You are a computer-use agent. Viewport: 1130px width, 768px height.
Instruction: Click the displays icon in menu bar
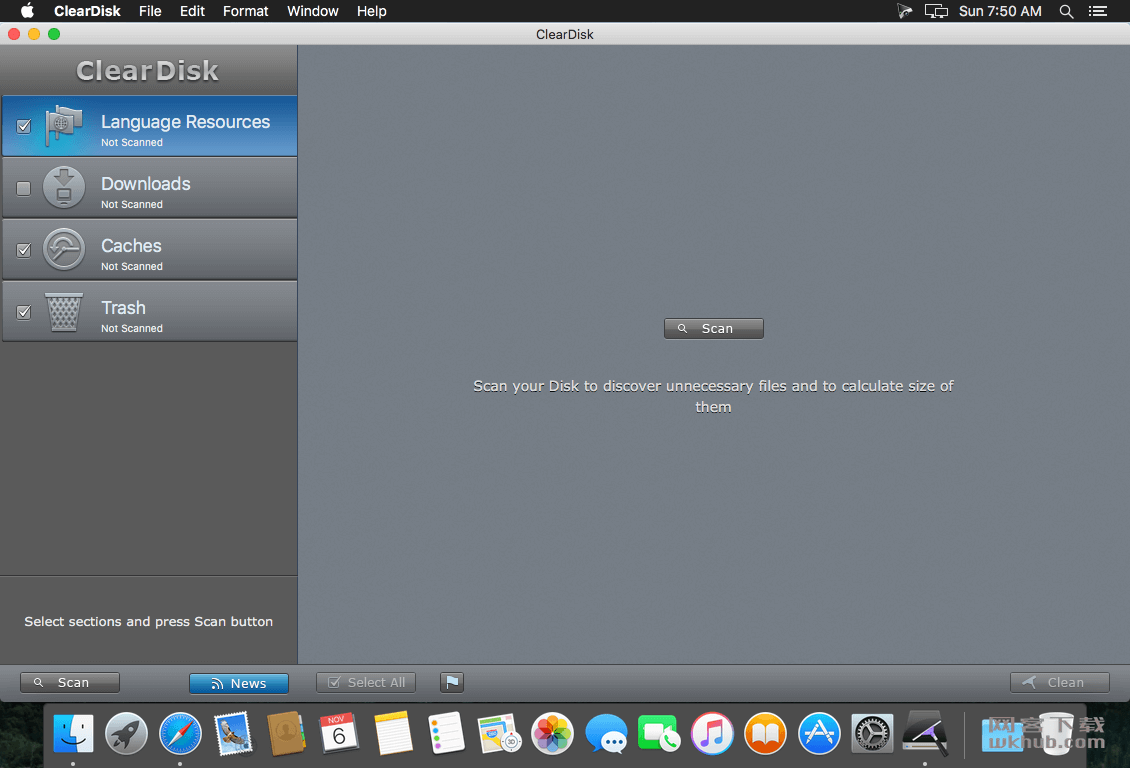[936, 12]
